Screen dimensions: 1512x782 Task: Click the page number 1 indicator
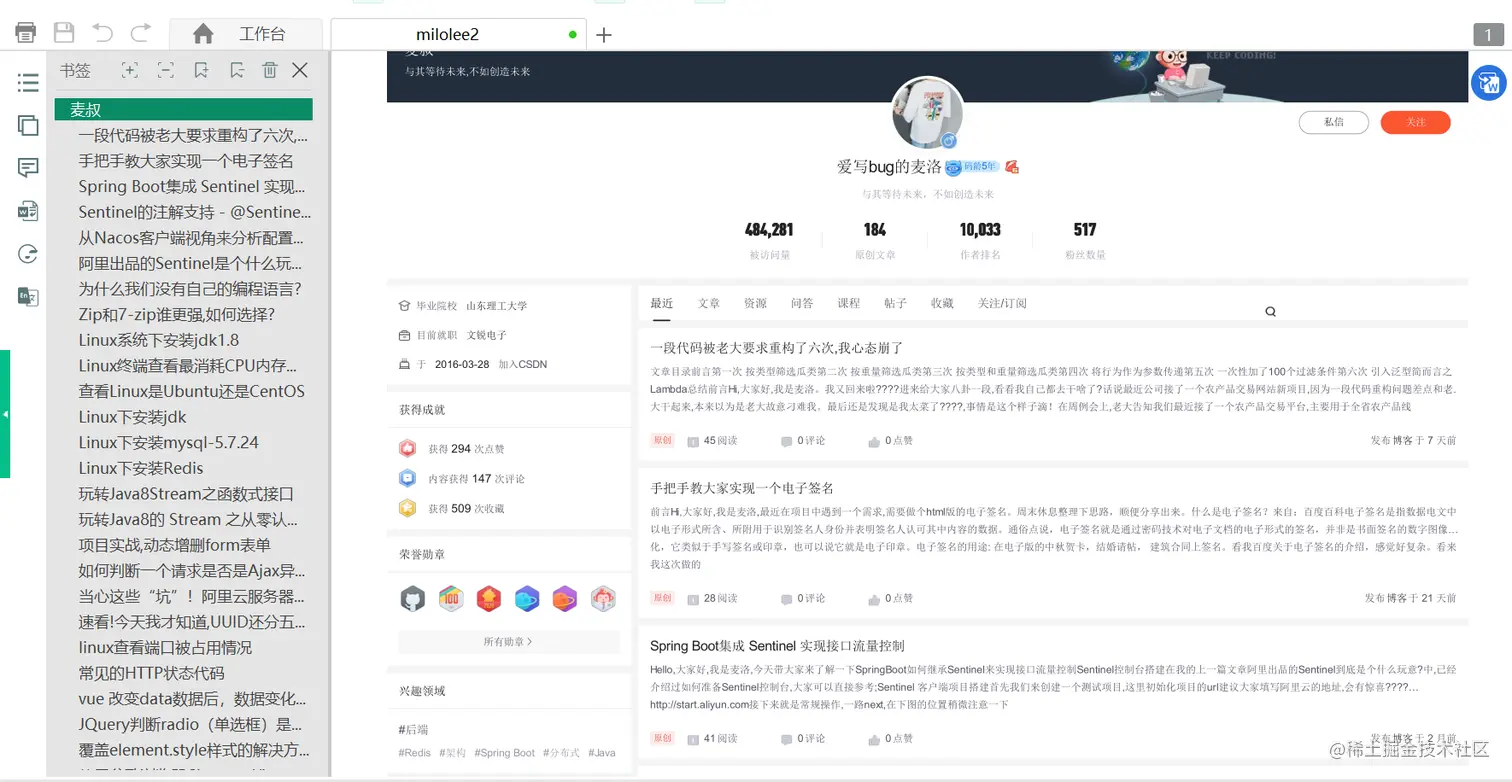coord(1488,35)
